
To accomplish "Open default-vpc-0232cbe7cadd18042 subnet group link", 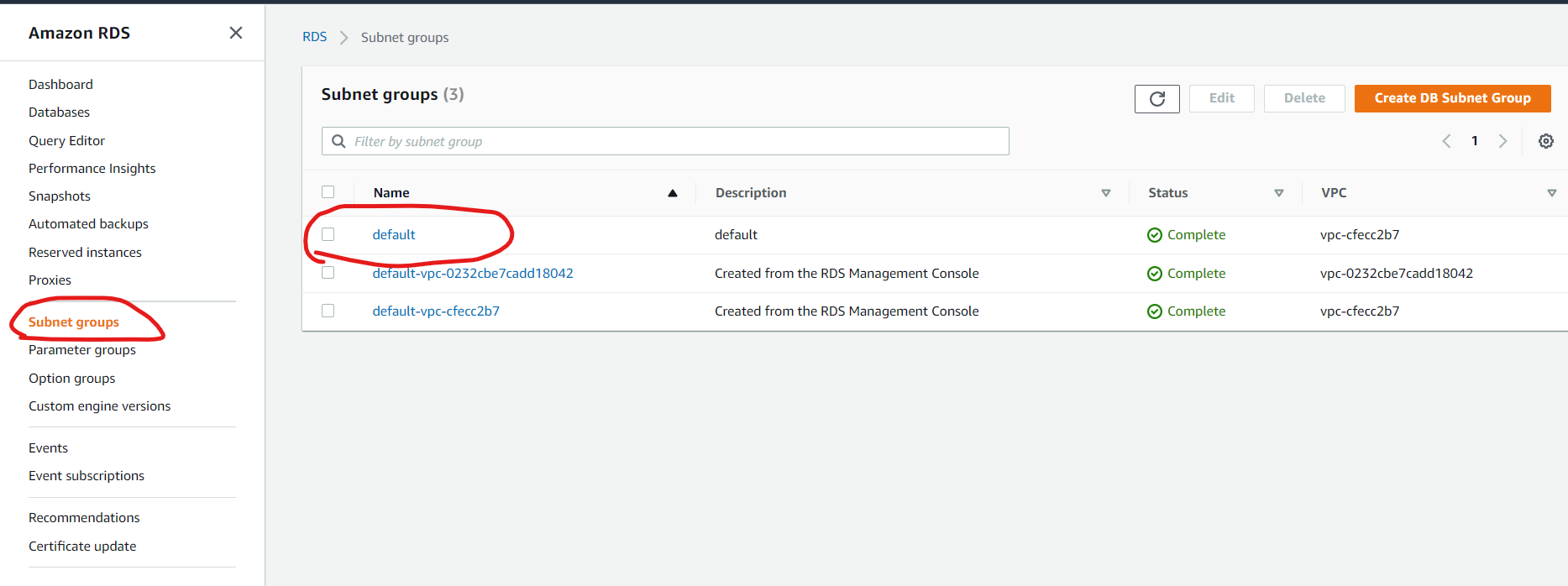I will coord(473,273).
